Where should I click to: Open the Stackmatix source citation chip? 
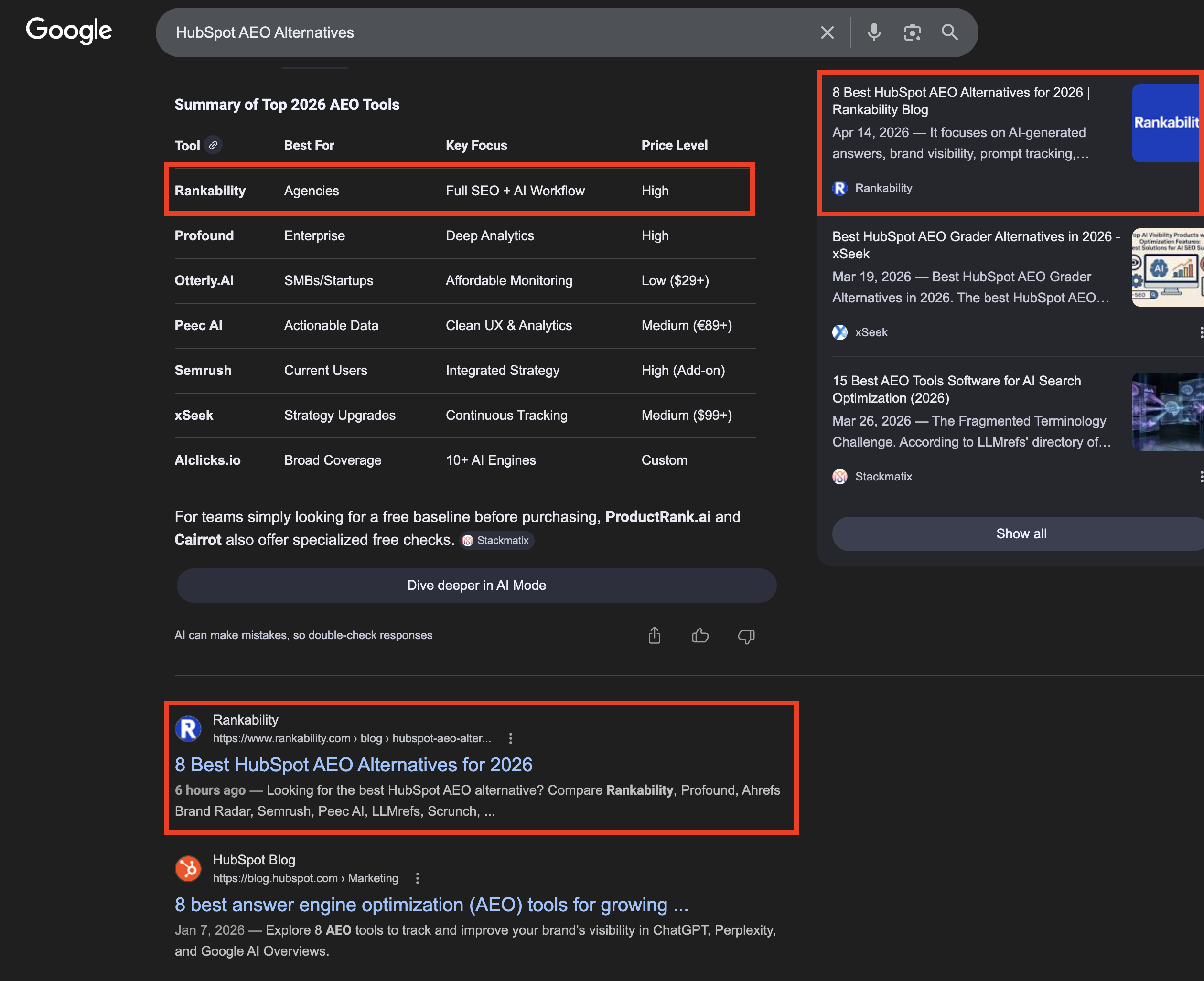click(496, 540)
